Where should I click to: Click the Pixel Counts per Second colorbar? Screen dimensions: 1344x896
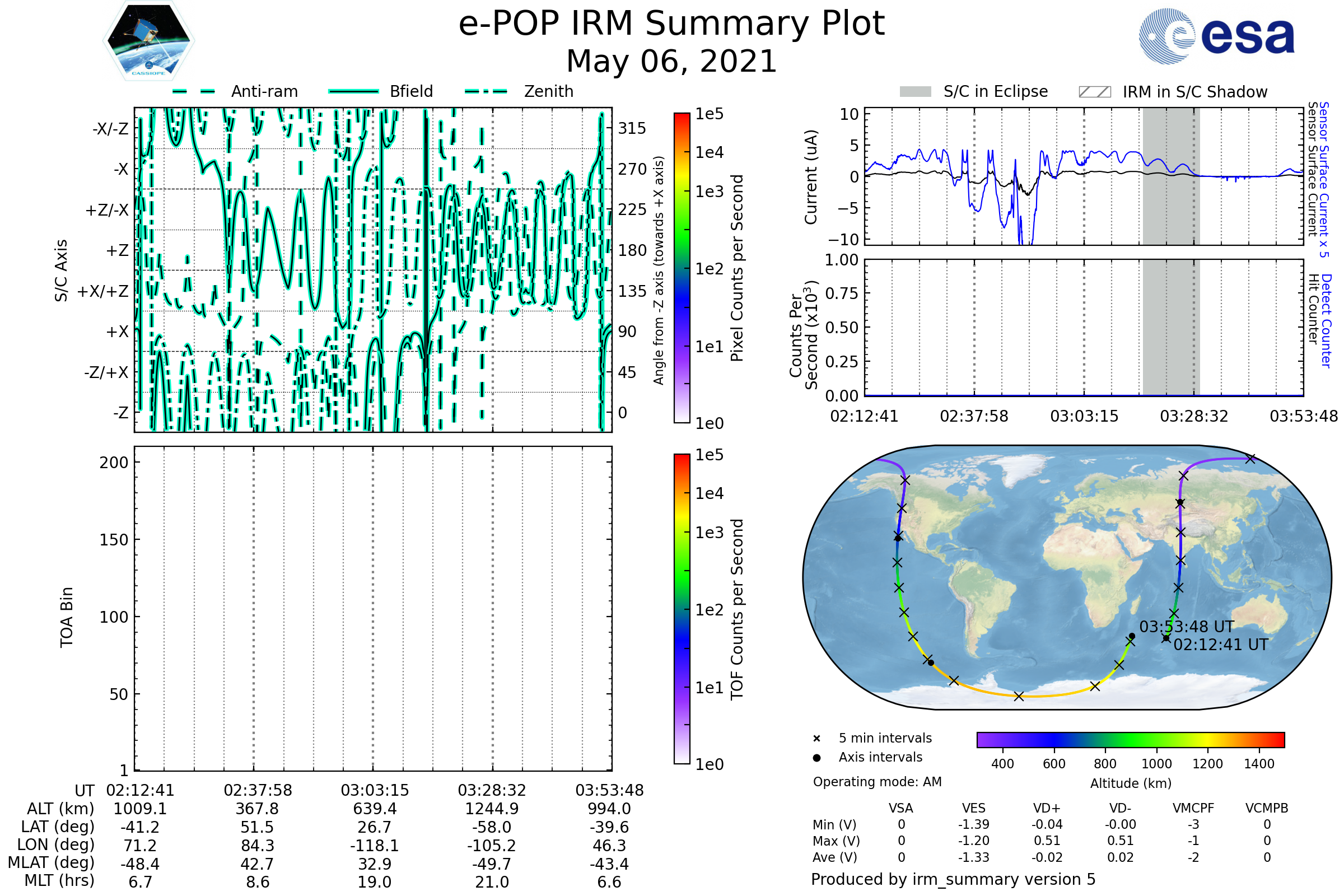tap(682, 268)
